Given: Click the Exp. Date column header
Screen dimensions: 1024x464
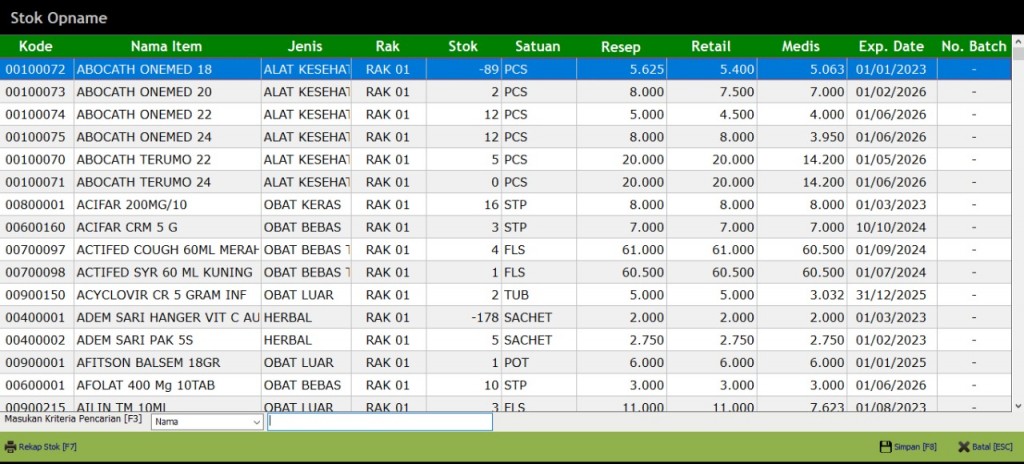Looking at the screenshot, I should click(890, 46).
